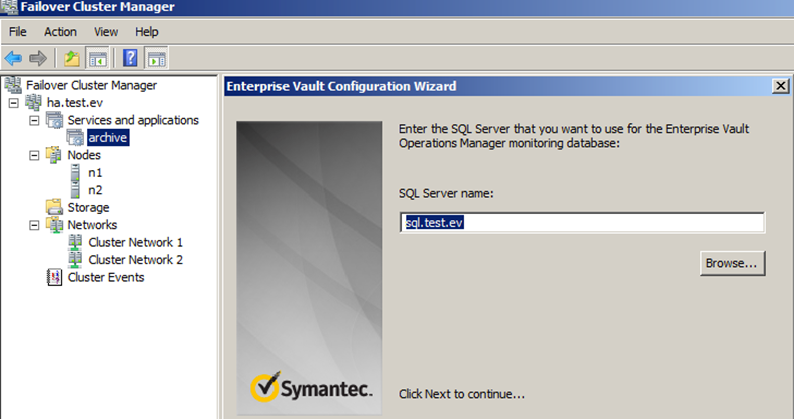
Task: Open the Help menu
Action: (x=147, y=32)
